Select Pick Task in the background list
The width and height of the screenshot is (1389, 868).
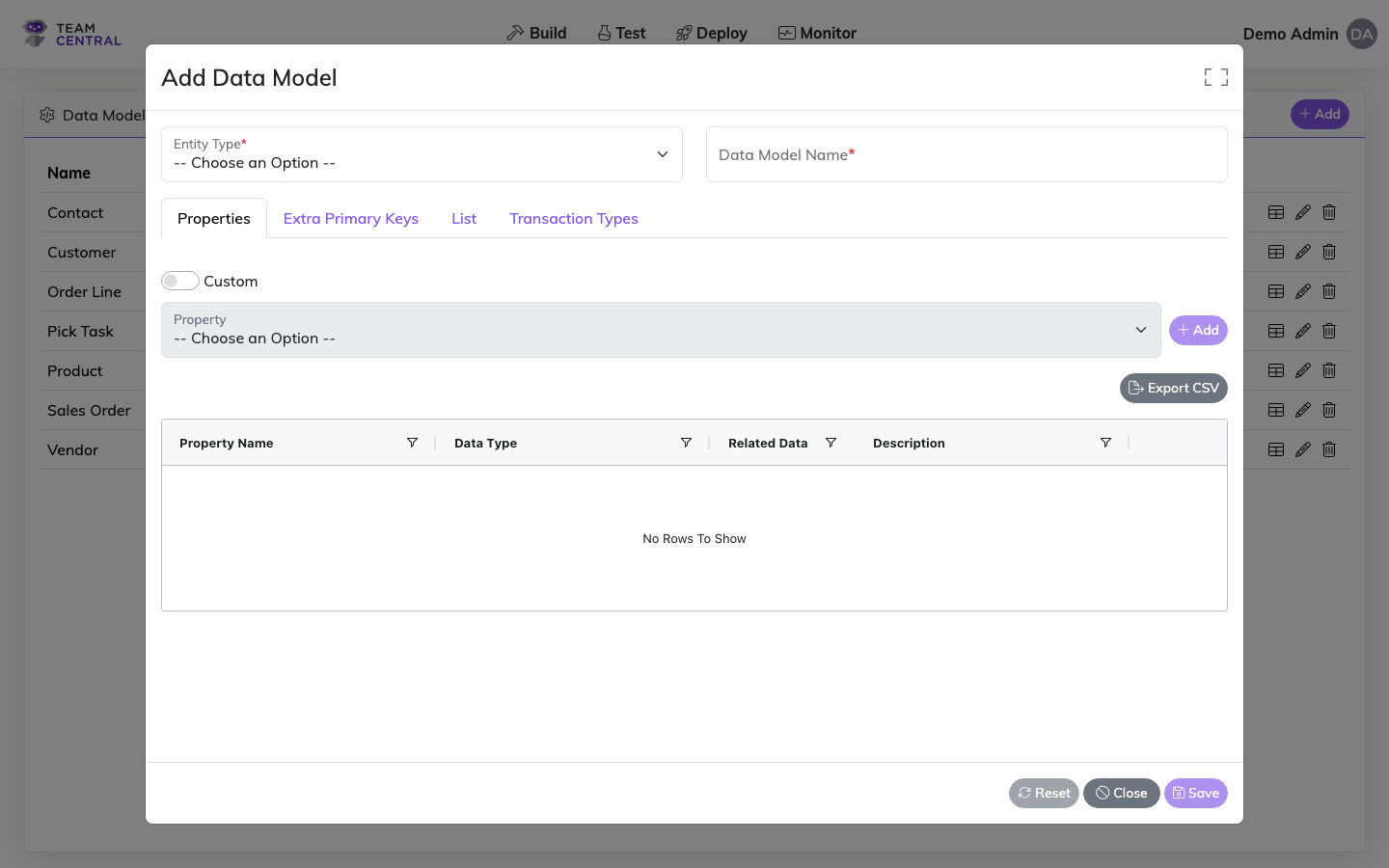(x=81, y=331)
